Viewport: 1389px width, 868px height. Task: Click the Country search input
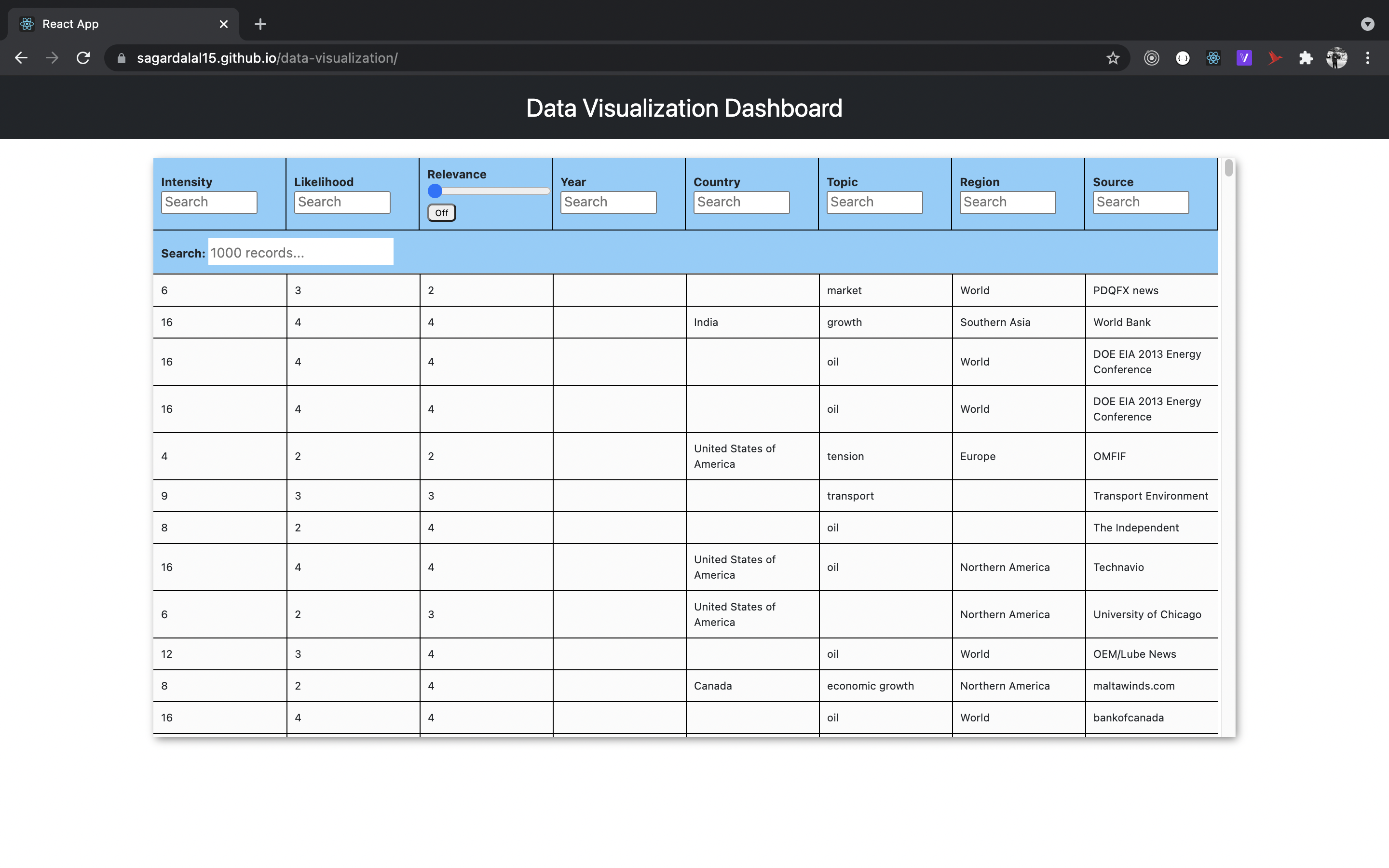pyautogui.click(x=741, y=202)
